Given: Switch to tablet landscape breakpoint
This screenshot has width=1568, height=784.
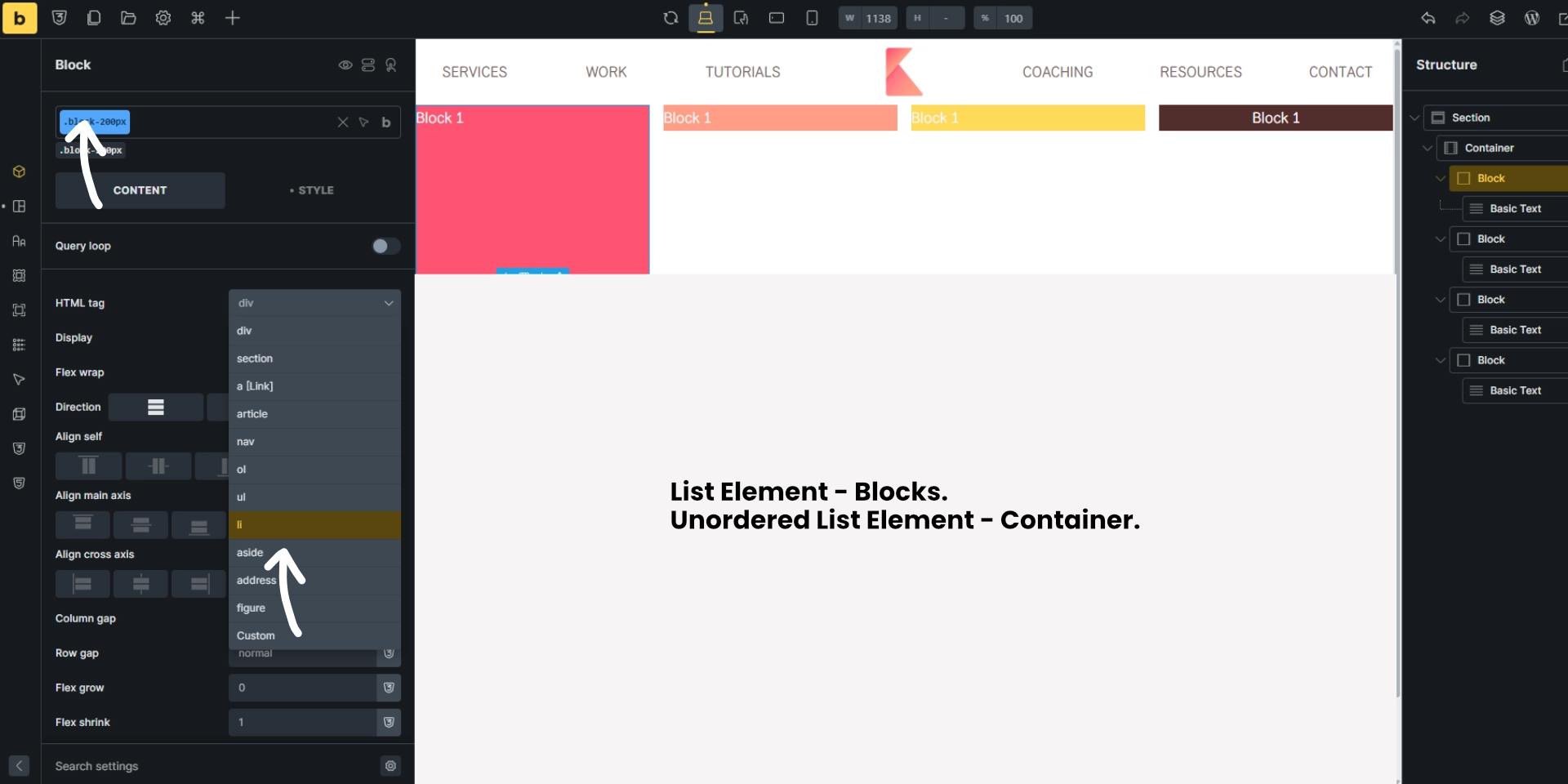Looking at the screenshot, I should pos(777,18).
